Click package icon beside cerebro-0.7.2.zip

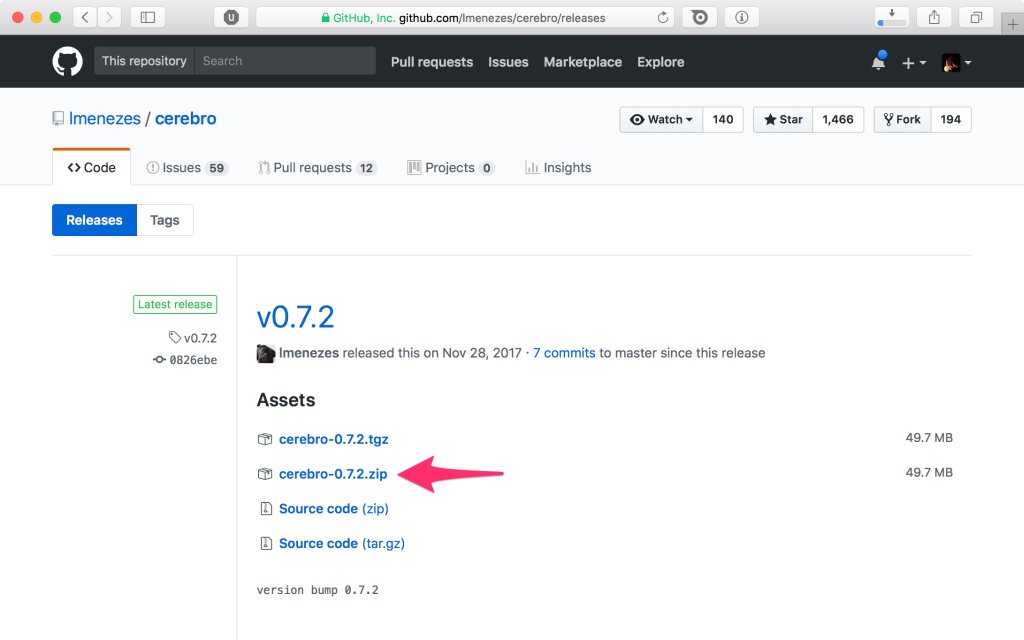tap(264, 473)
